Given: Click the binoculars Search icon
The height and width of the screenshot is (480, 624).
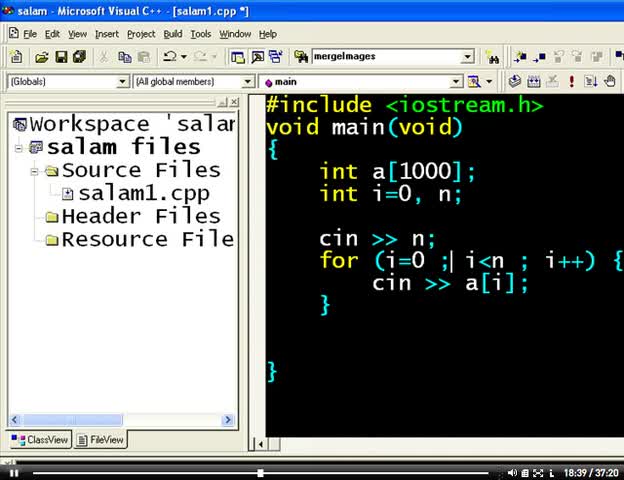Looking at the screenshot, I should [493, 58].
